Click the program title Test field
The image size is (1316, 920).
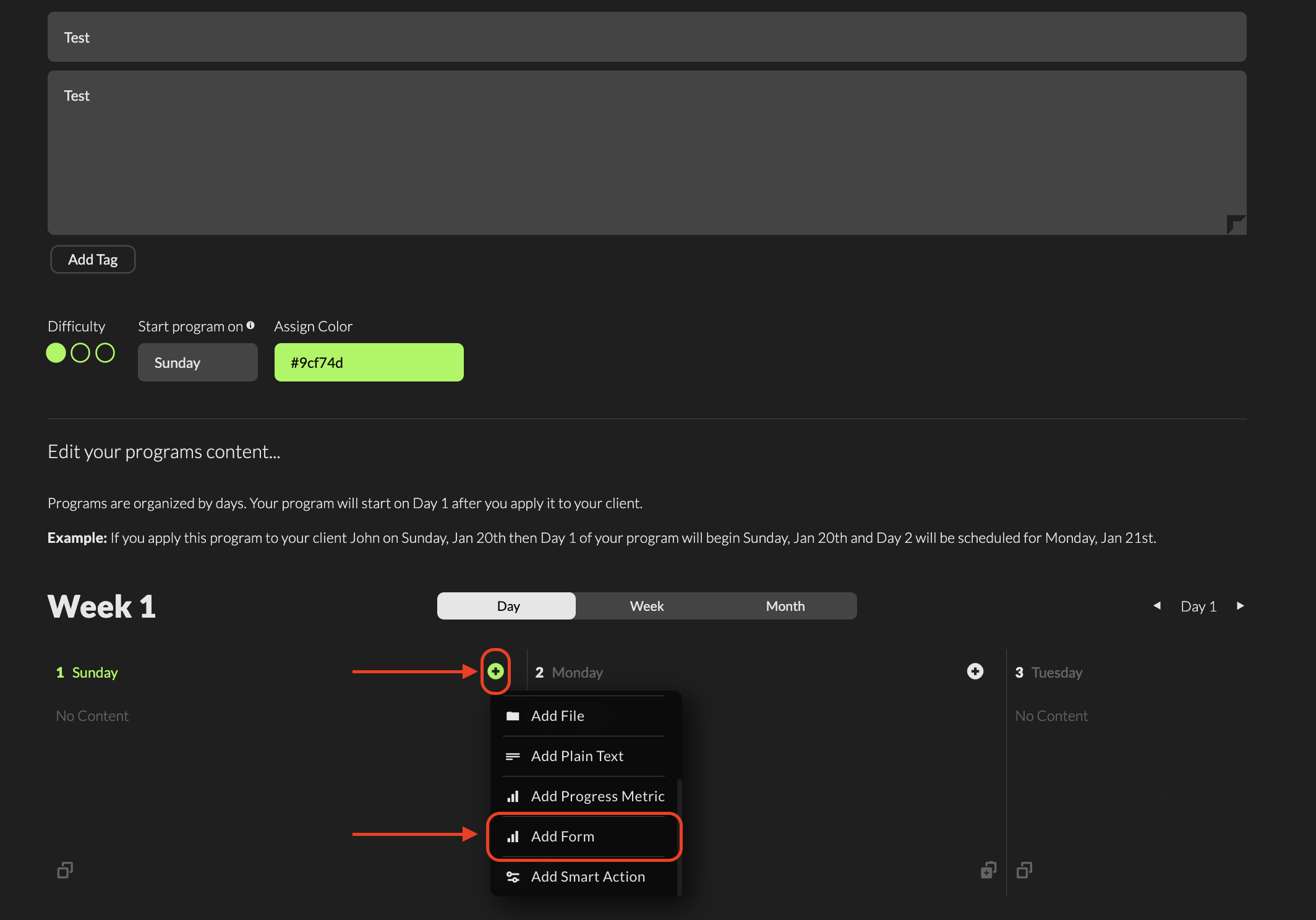coord(646,37)
